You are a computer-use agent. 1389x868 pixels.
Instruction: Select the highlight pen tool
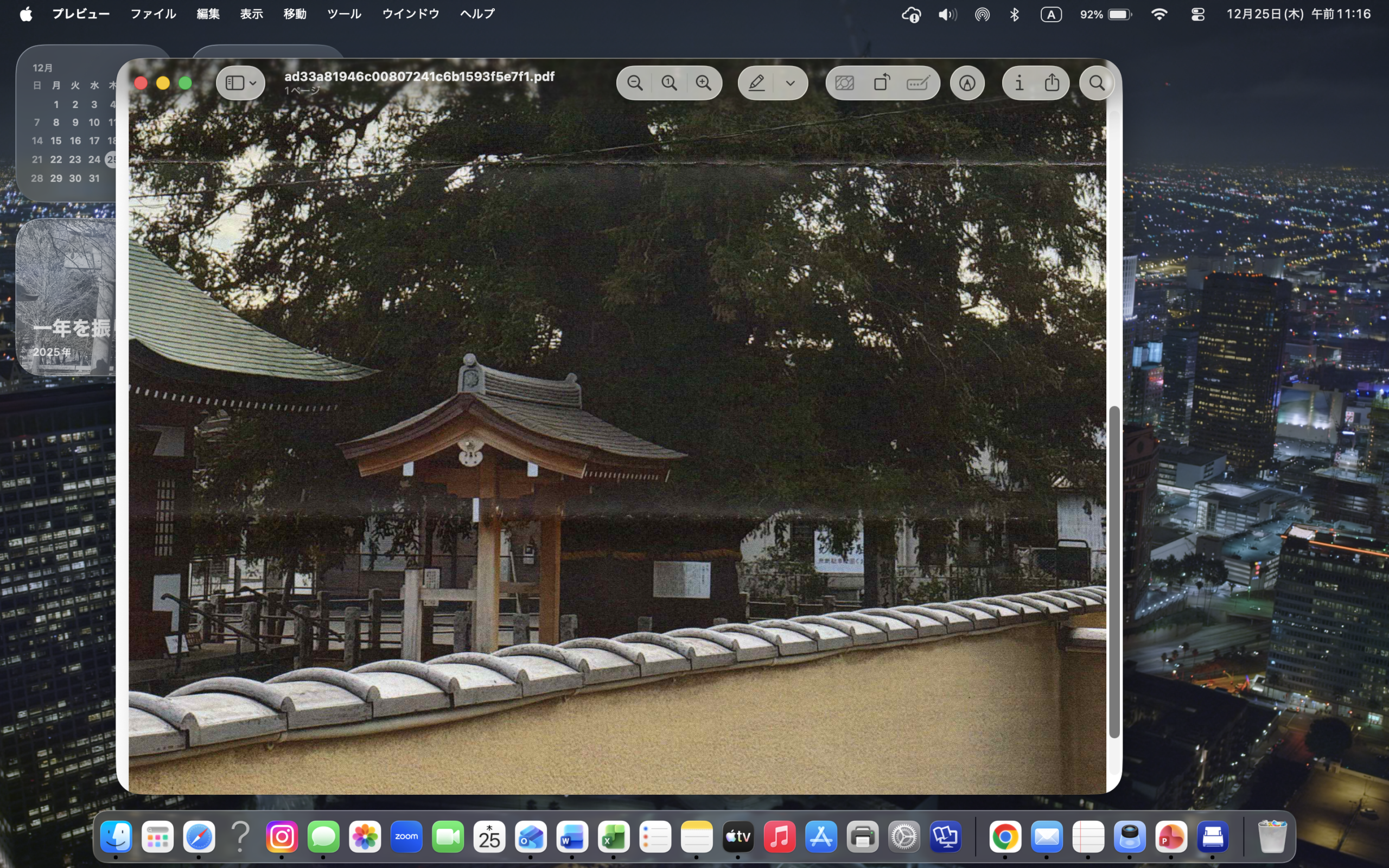756,83
